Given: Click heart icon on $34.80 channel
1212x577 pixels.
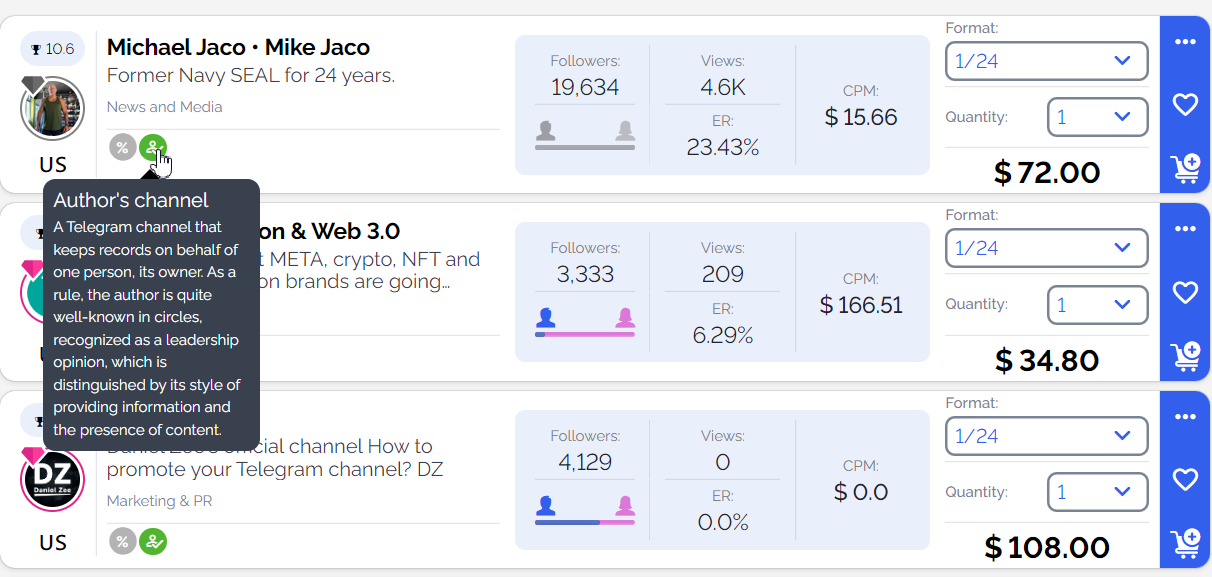Looking at the screenshot, I should (1185, 292).
